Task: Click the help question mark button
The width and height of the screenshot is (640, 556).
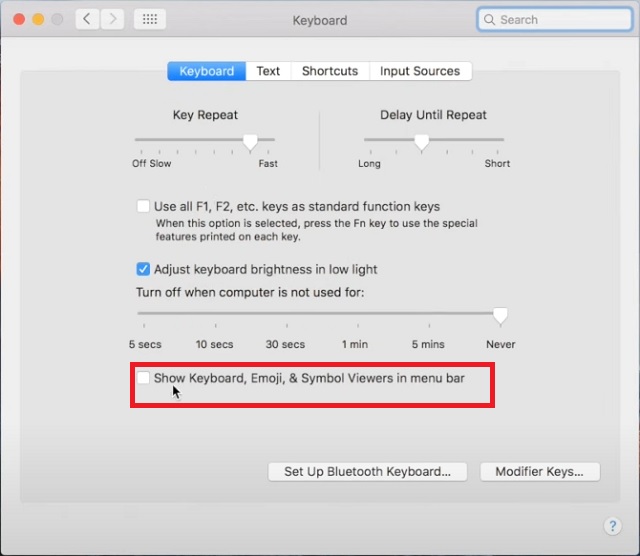Action: [x=613, y=526]
